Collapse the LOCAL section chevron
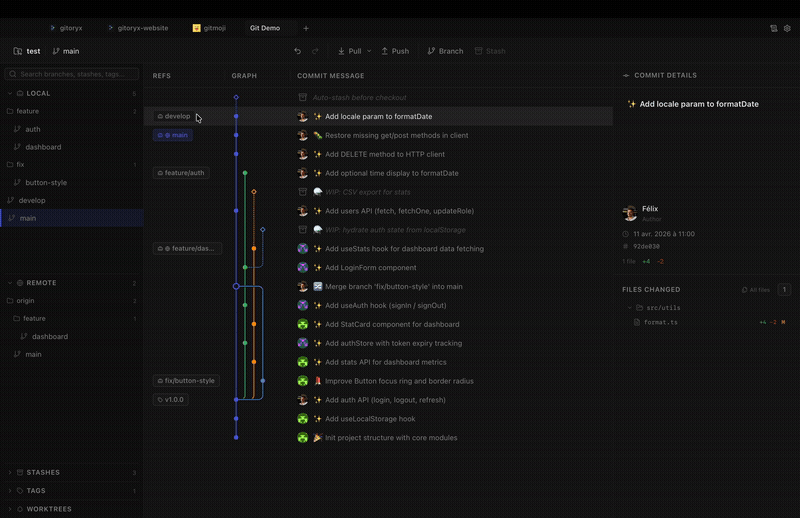 click(10, 93)
